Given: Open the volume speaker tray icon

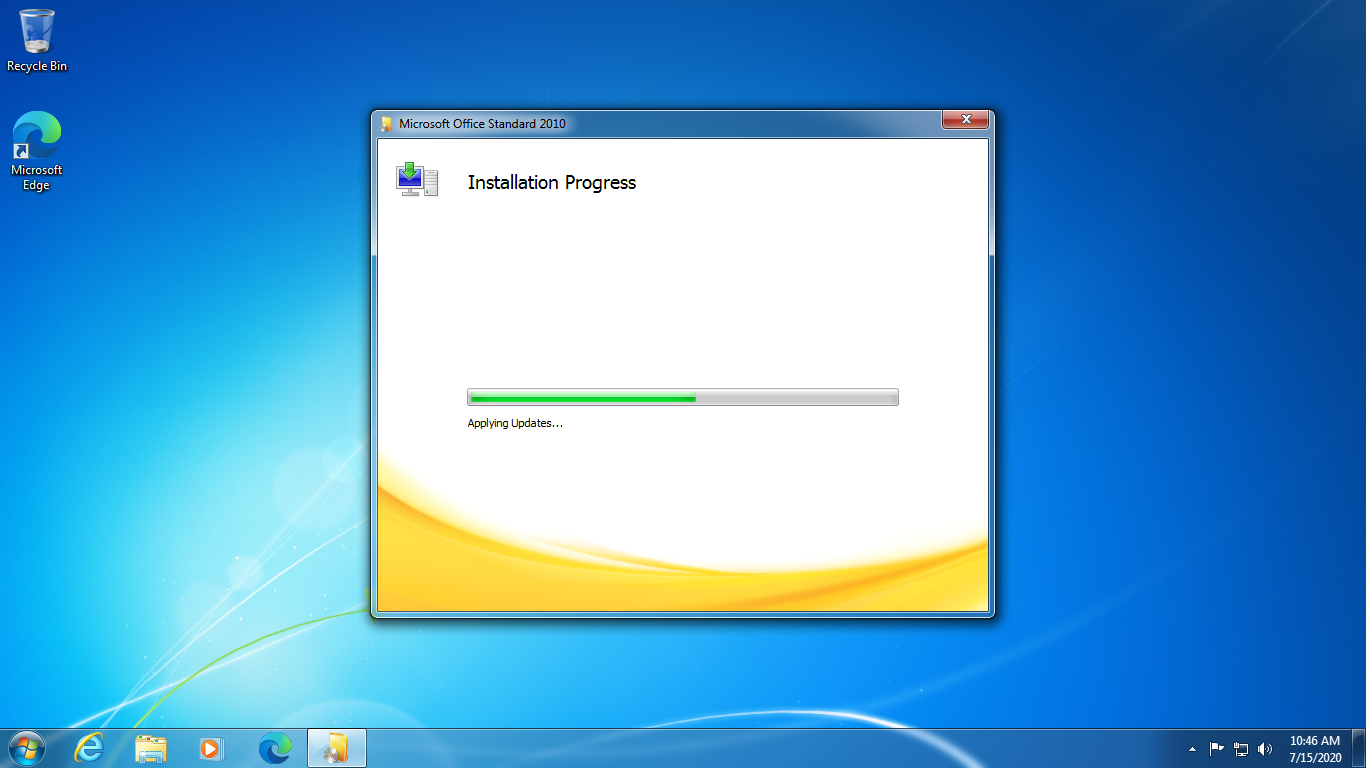Looking at the screenshot, I should tap(1265, 748).
